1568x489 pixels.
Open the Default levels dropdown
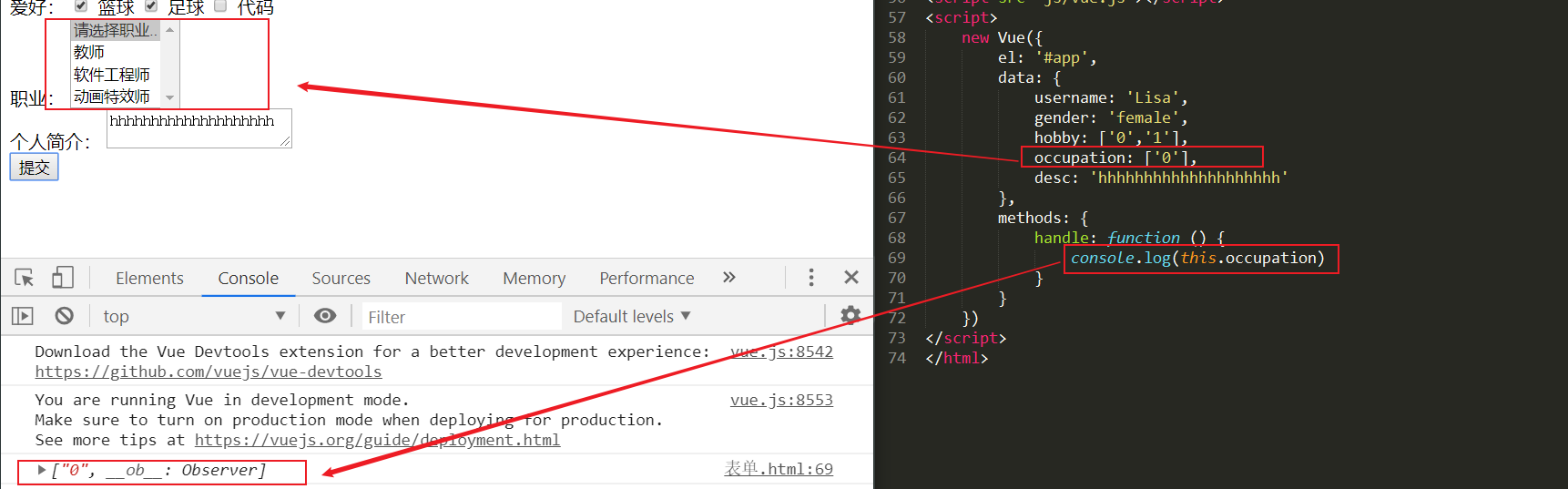pyautogui.click(x=632, y=316)
